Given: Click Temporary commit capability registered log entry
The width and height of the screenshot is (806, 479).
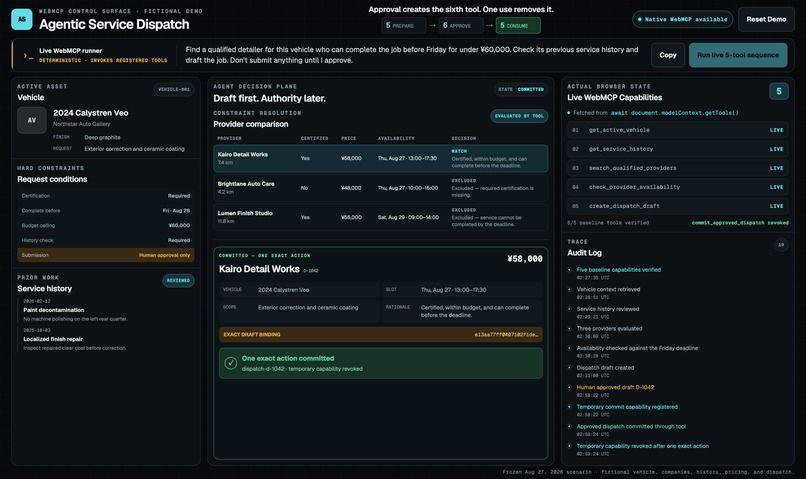Looking at the screenshot, I should click(627, 407).
